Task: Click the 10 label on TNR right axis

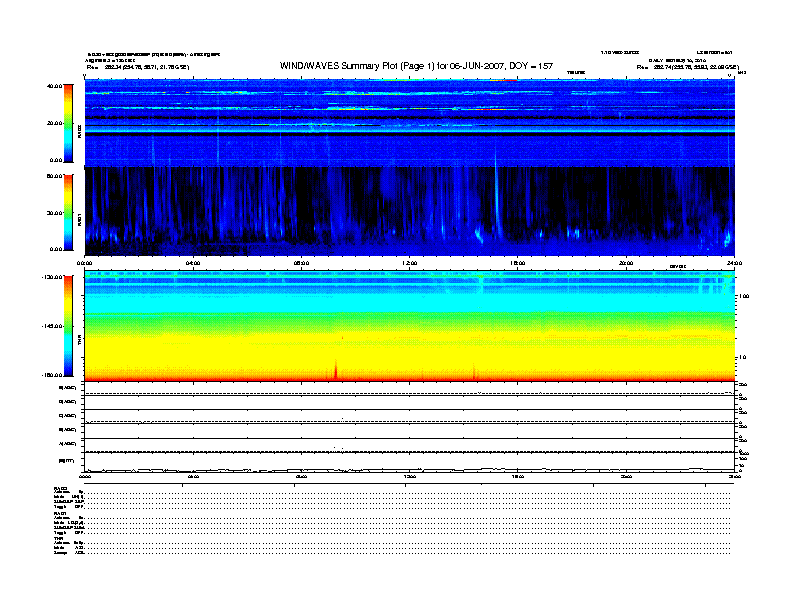Action: coord(742,358)
